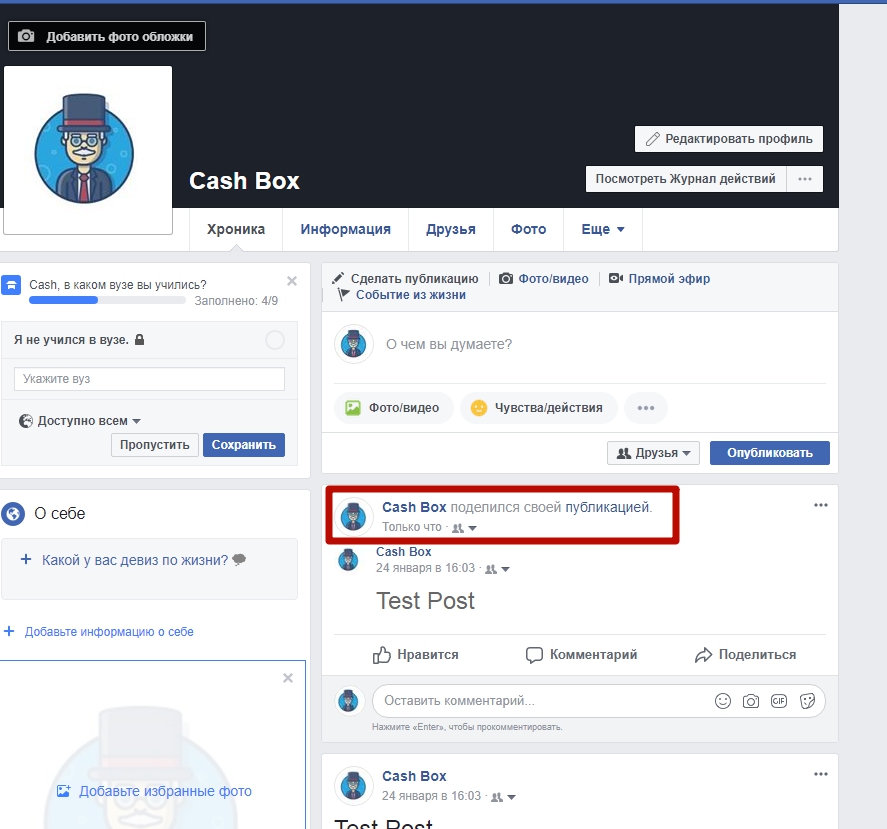The height and width of the screenshot is (829, 887).
Task: Open audience dropdown of bottom post
Action: pyautogui.click(x=503, y=797)
